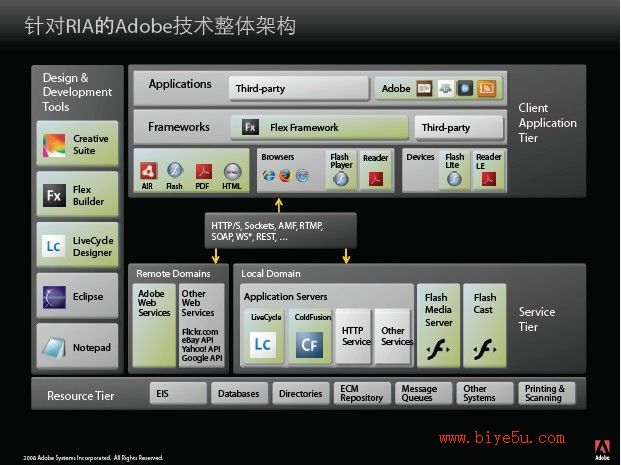621x465 pixels.
Task: Click the Databases resource box
Action: [x=239, y=393]
